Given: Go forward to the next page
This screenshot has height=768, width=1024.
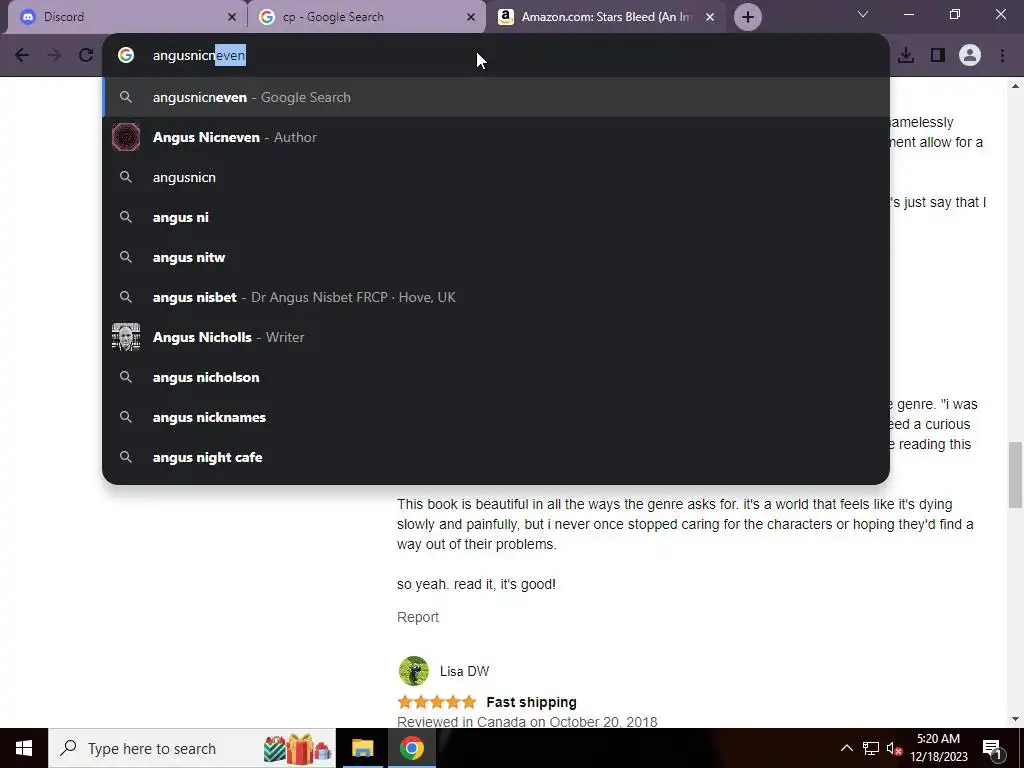Looking at the screenshot, I should tap(54, 55).
